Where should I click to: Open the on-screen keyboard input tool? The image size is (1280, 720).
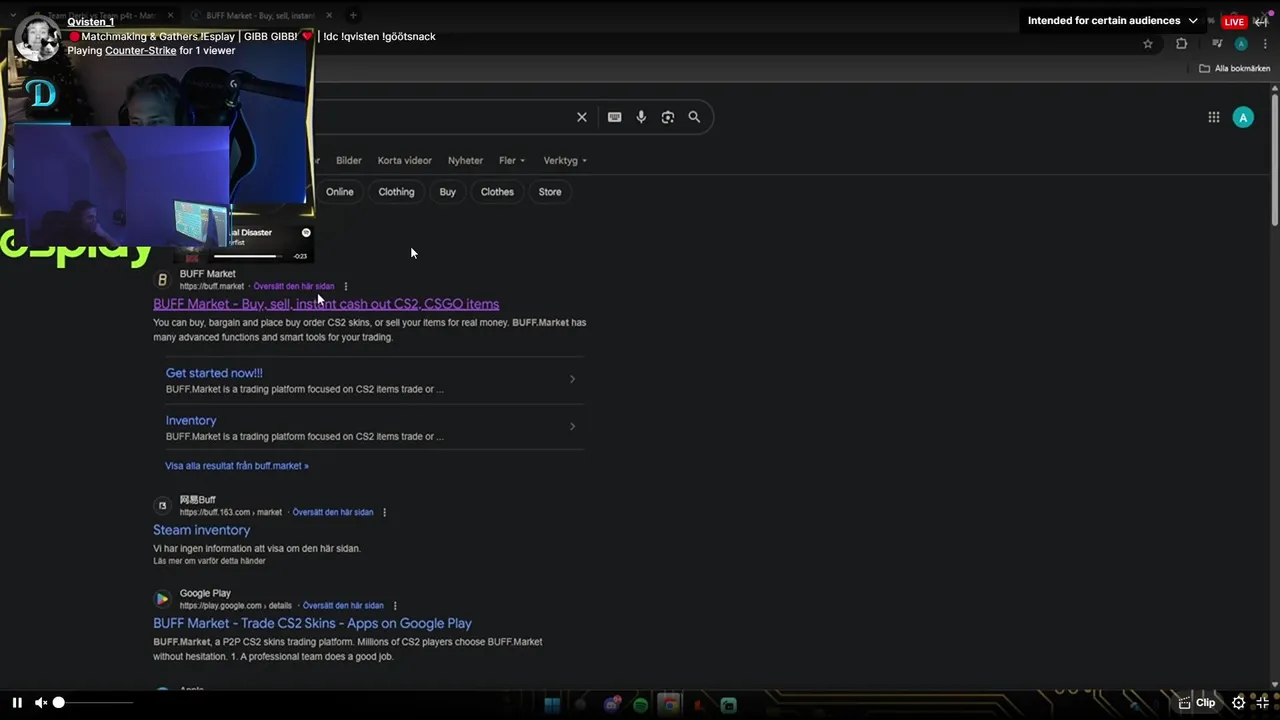[x=614, y=117]
